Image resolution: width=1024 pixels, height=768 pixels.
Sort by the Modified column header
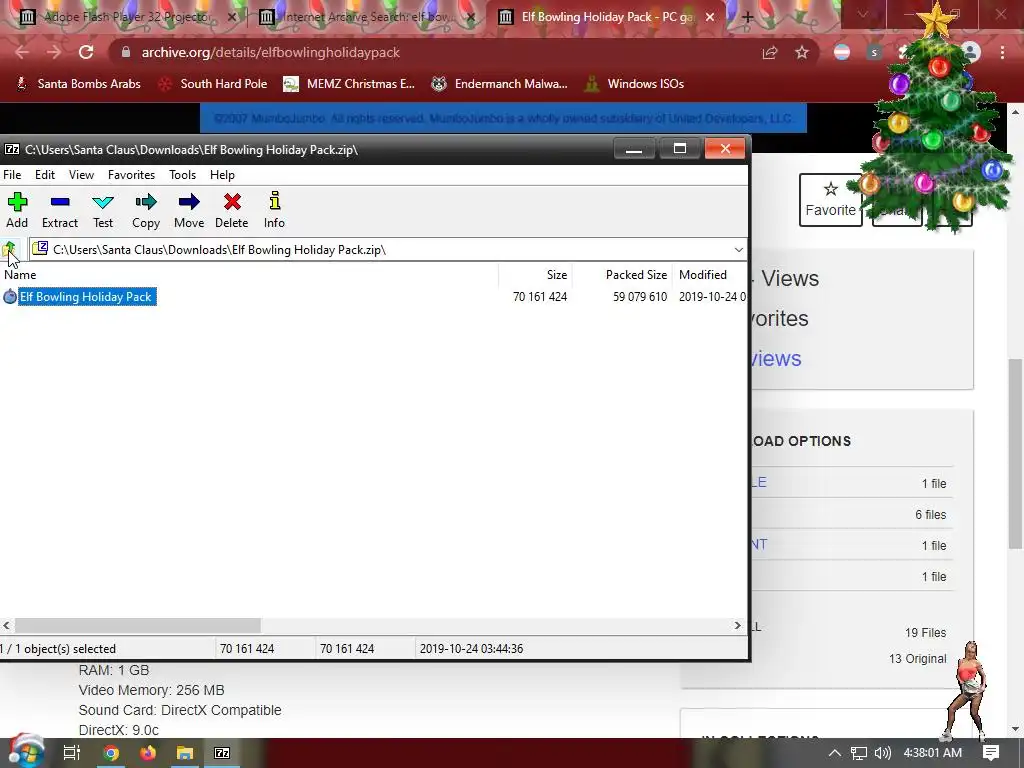[x=710, y=275]
